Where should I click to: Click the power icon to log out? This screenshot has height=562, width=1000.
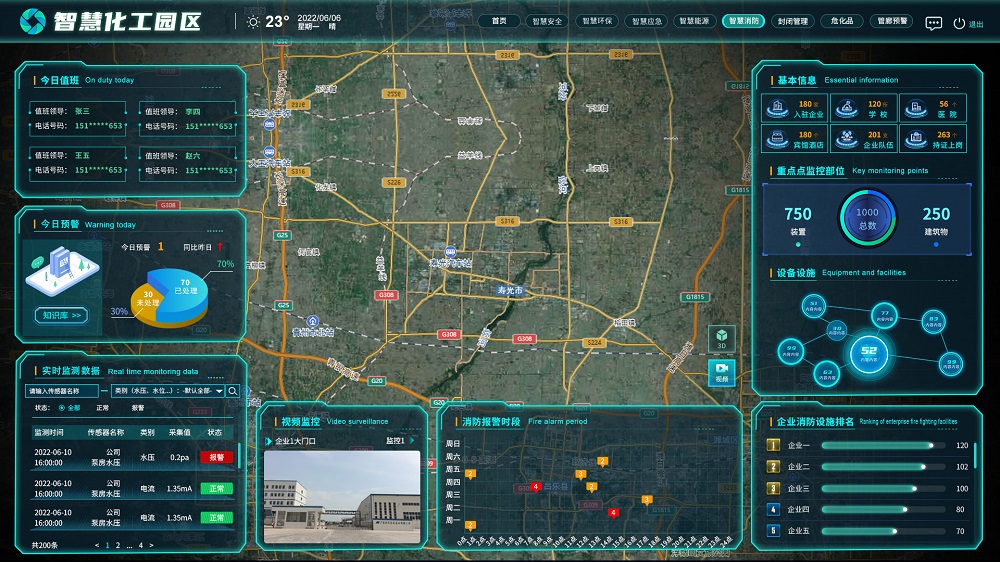coord(959,23)
